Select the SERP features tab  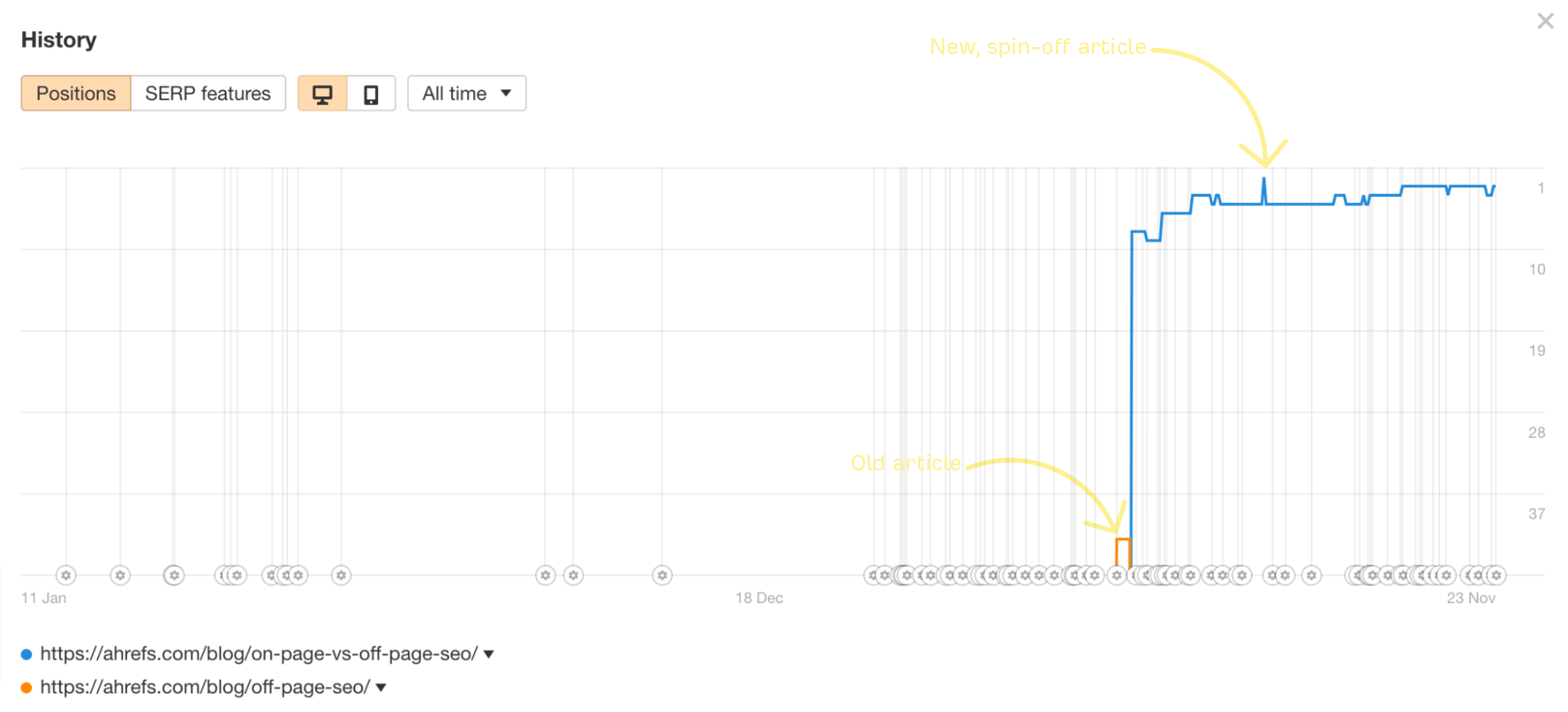208,94
